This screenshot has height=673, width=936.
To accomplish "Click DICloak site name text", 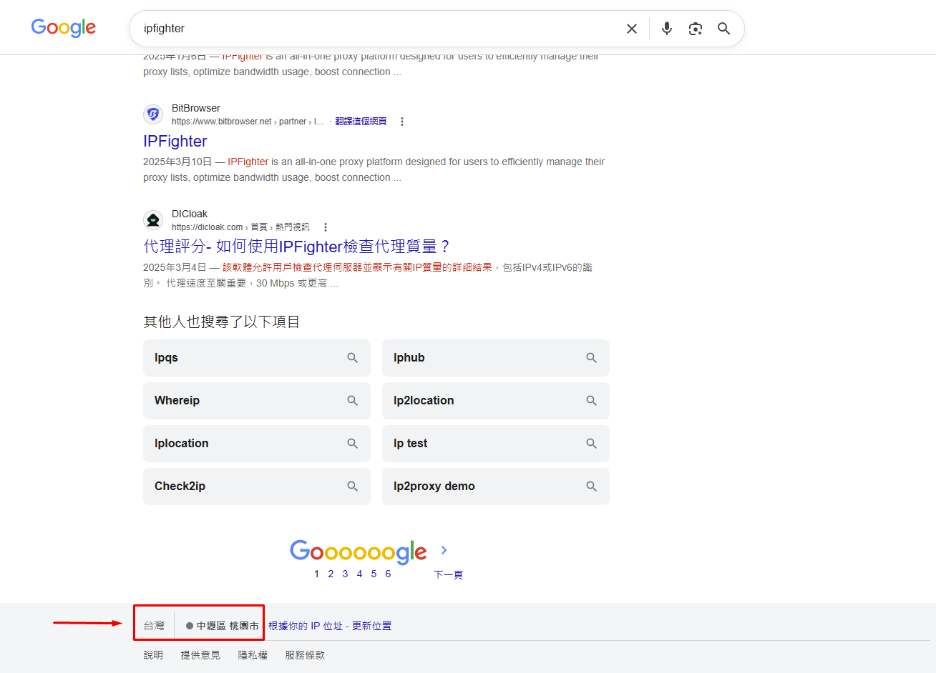I will coord(189,214).
